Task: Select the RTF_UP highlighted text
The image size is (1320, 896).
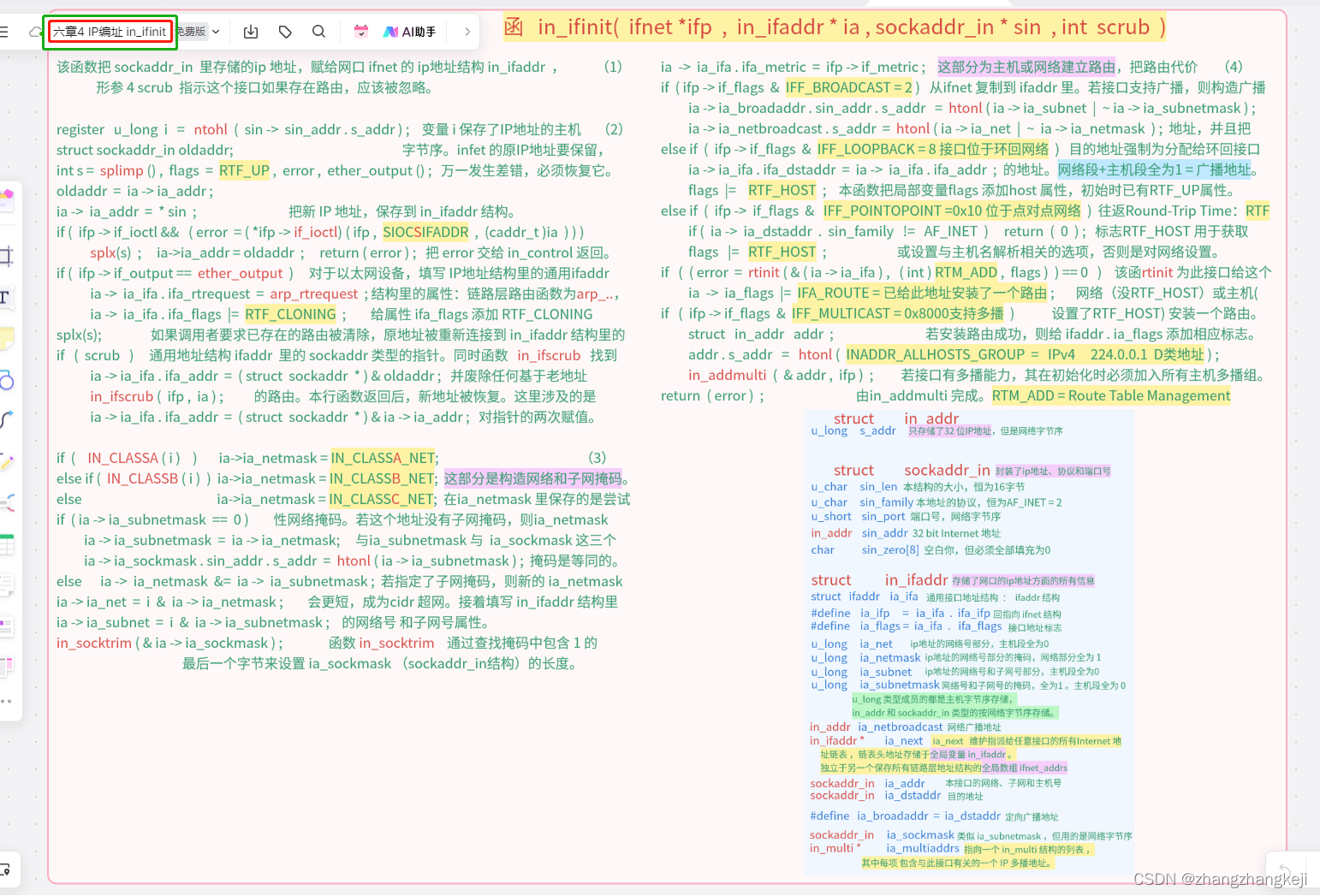Action: coord(244,170)
